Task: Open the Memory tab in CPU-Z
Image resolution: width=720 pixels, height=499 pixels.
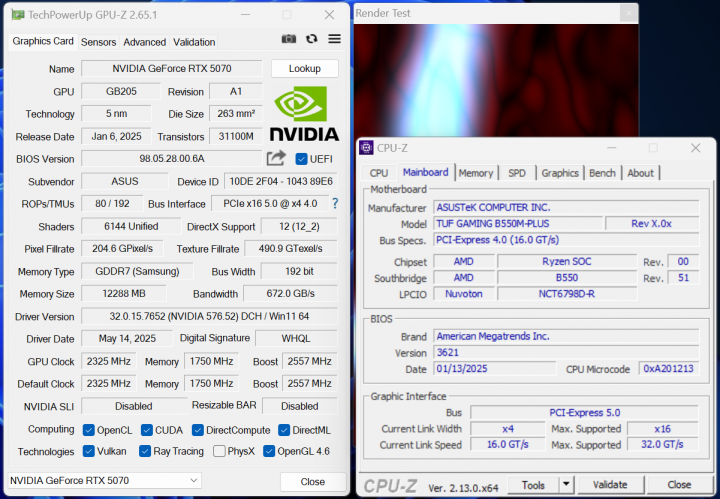Action: 476,173
